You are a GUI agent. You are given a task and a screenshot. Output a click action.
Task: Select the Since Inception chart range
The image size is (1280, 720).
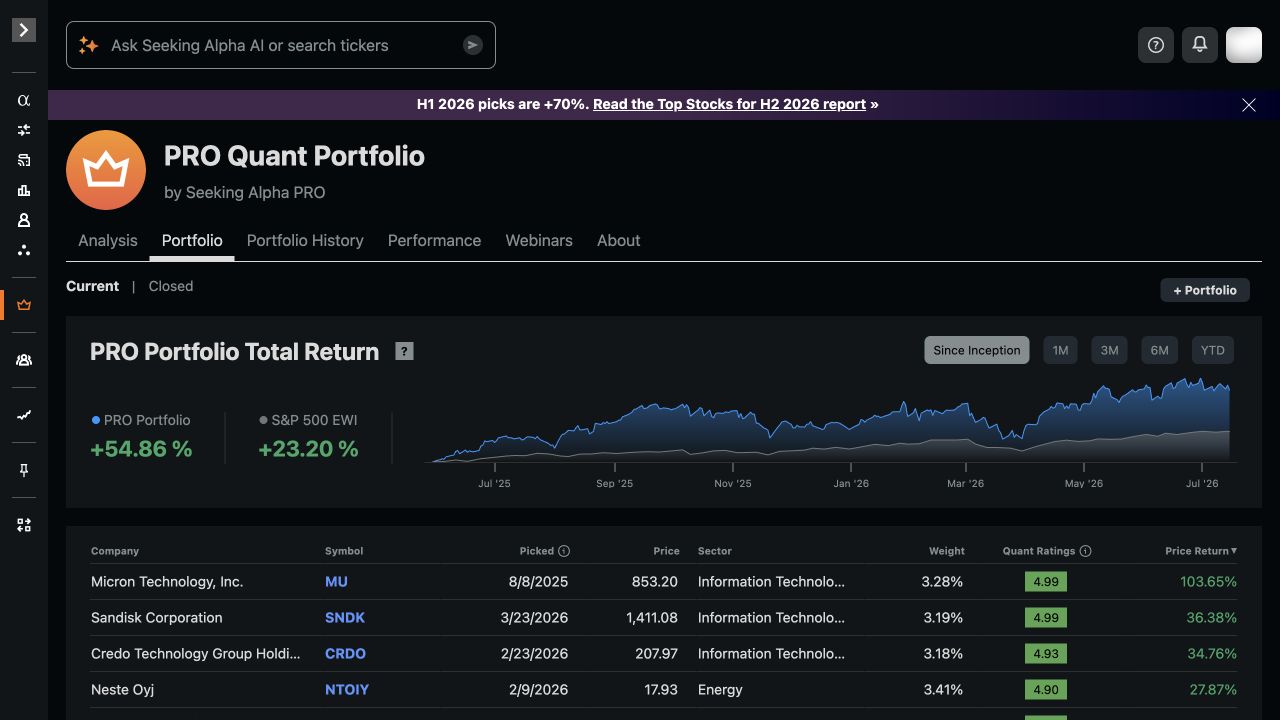[977, 350]
